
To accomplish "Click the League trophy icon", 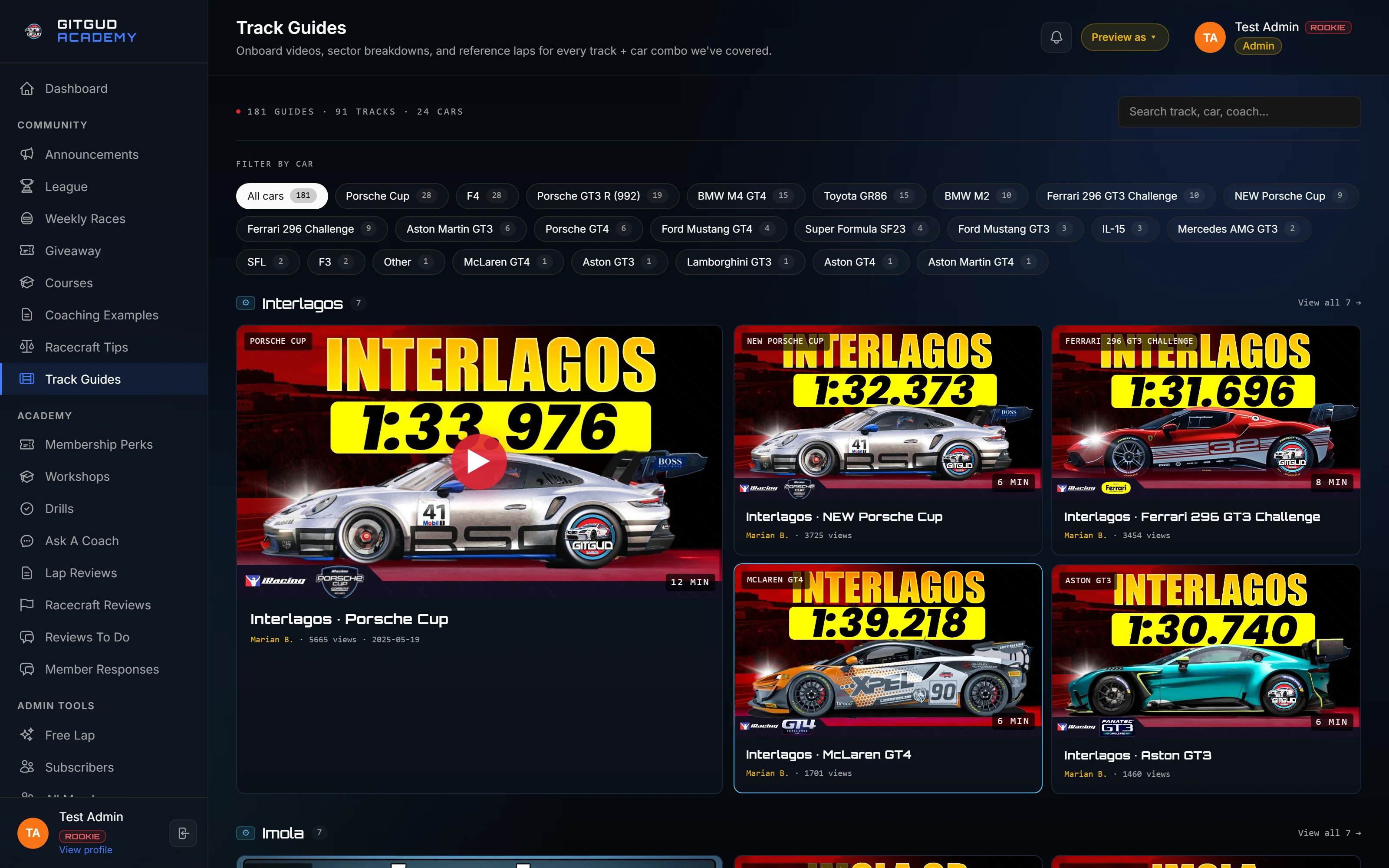I will pyautogui.click(x=27, y=186).
